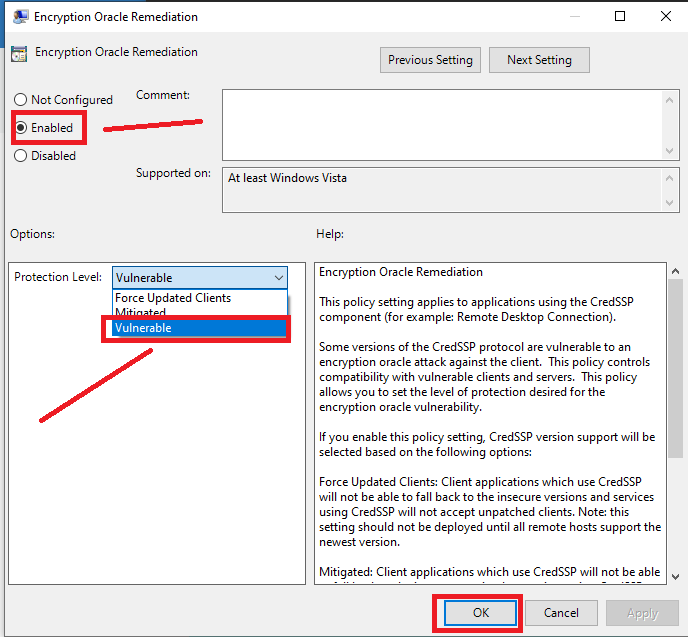Viewport: 688px width, 637px height.
Task: Click the policy icon in the title bar
Action: 19,17
